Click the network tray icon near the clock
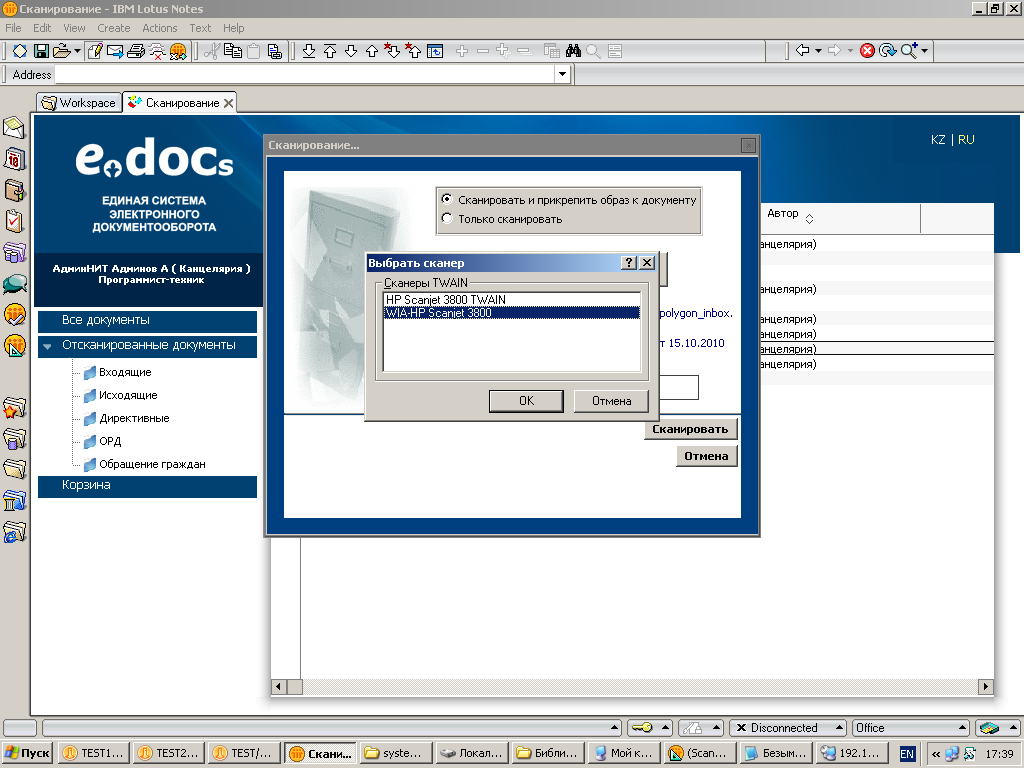1024x768 pixels. coord(953,753)
